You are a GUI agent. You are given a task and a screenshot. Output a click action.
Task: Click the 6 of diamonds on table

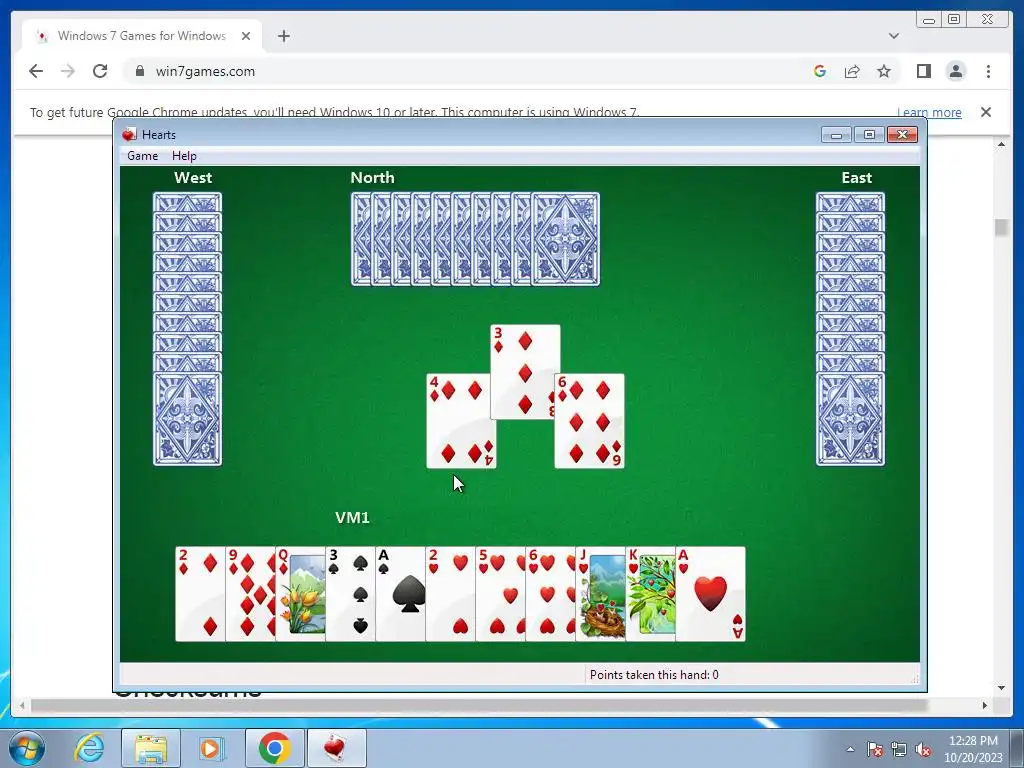click(x=590, y=421)
